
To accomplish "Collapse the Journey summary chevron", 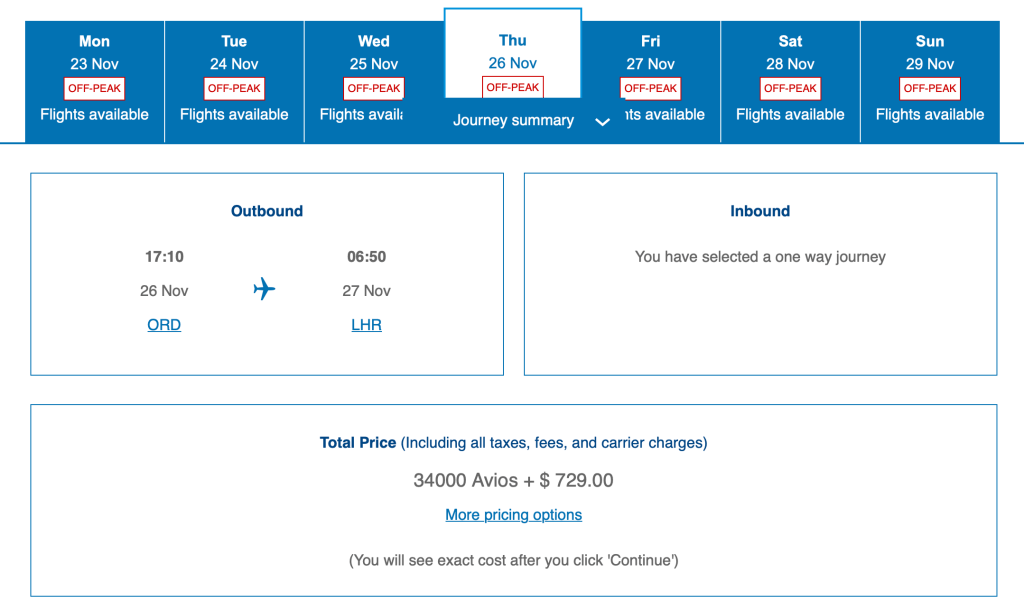I will tap(602, 122).
